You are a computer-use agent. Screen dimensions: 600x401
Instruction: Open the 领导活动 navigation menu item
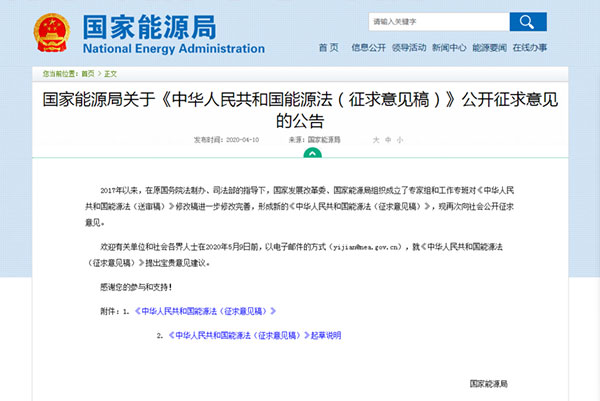point(409,47)
